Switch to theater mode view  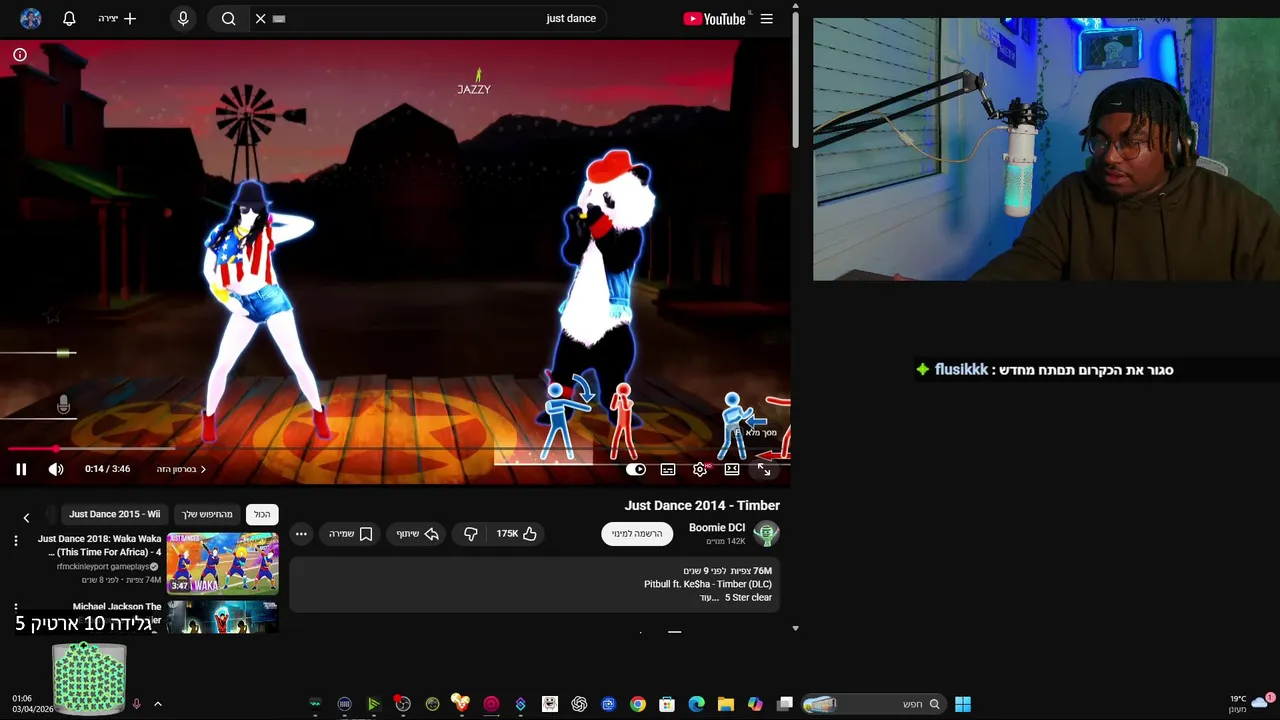tap(732, 469)
